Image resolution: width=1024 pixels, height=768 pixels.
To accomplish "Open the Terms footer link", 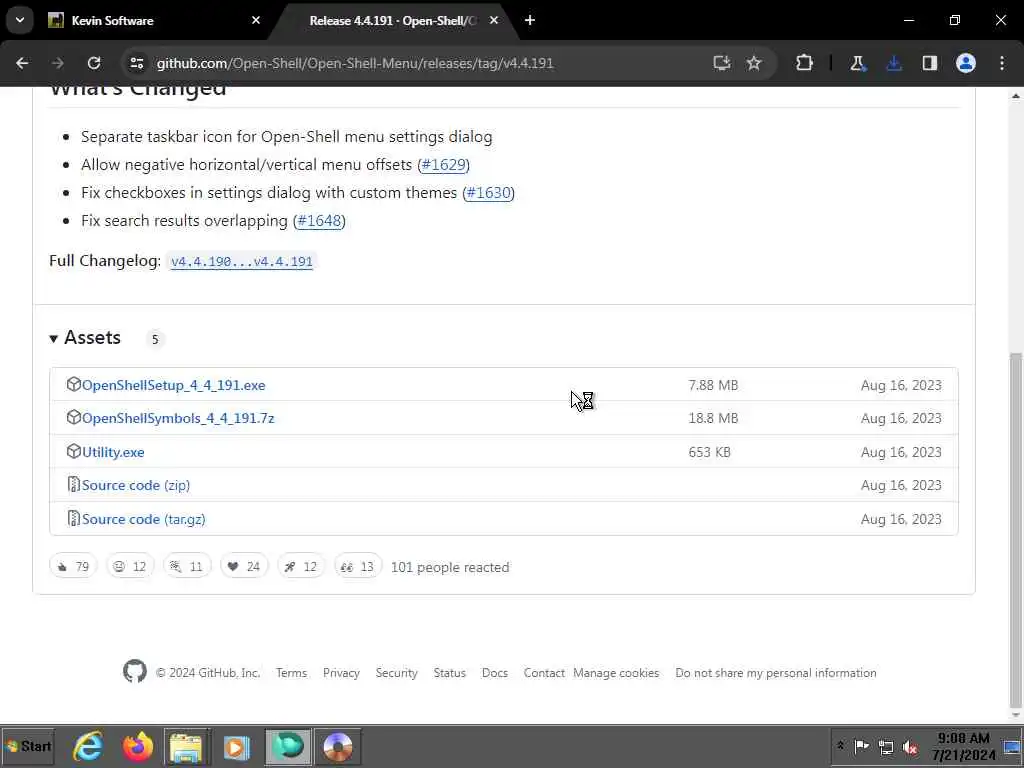I will (x=291, y=673).
